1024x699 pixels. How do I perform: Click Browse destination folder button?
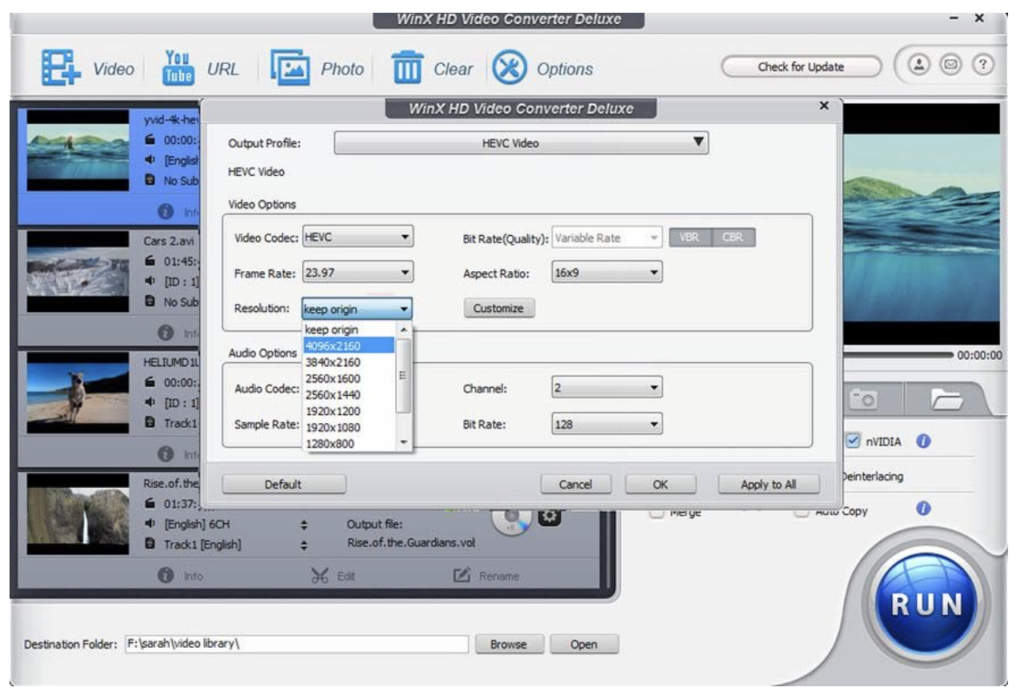[509, 644]
